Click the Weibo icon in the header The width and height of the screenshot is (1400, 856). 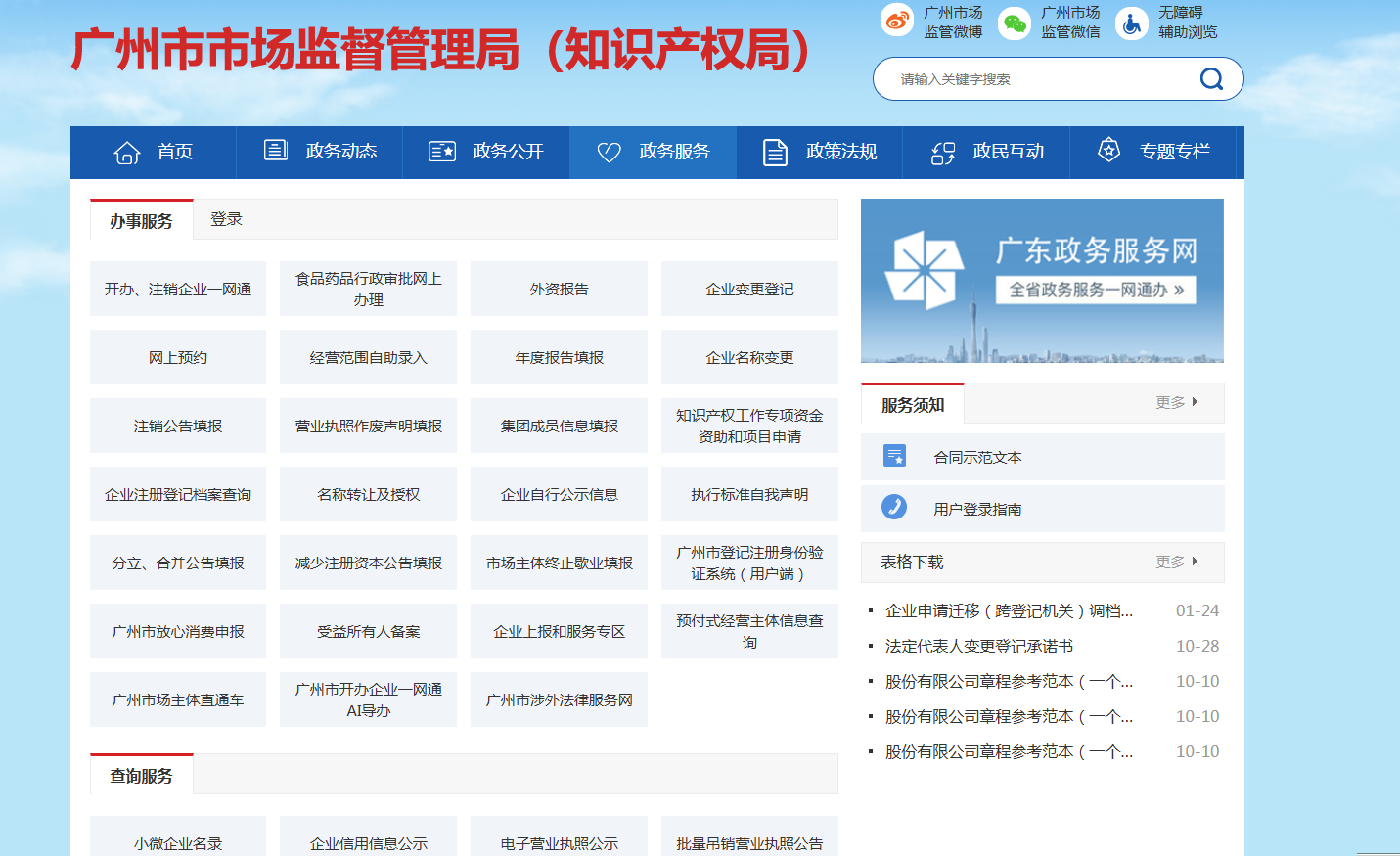pos(896,21)
